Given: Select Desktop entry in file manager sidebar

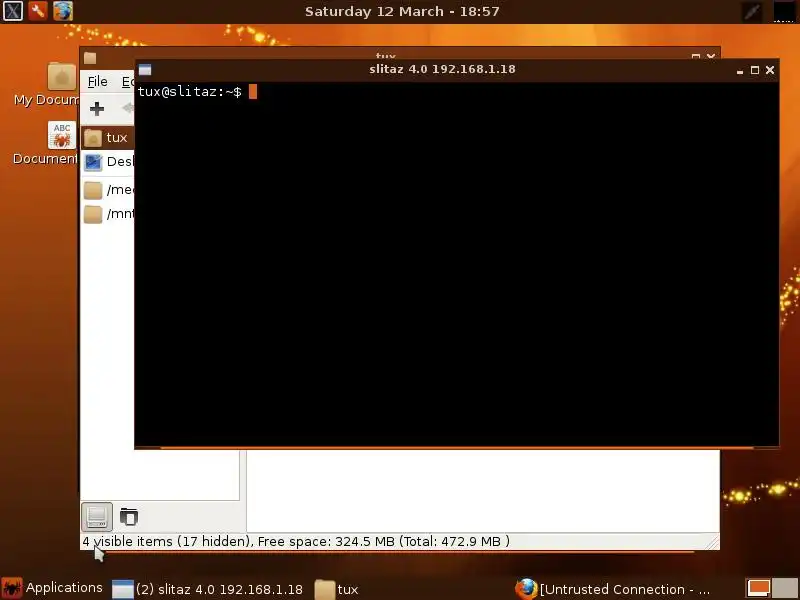Looking at the screenshot, I should (108, 162).
